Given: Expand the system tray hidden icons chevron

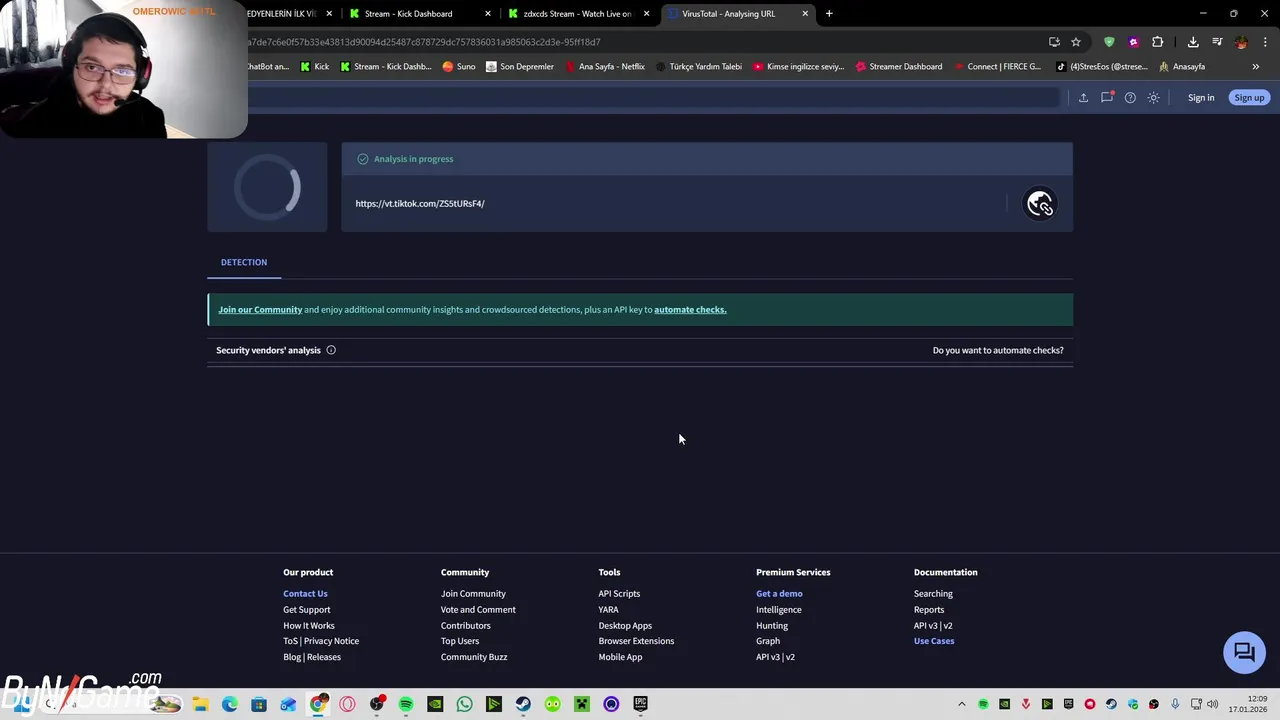Looking at the screenshot, I should [x=962, y=704].
